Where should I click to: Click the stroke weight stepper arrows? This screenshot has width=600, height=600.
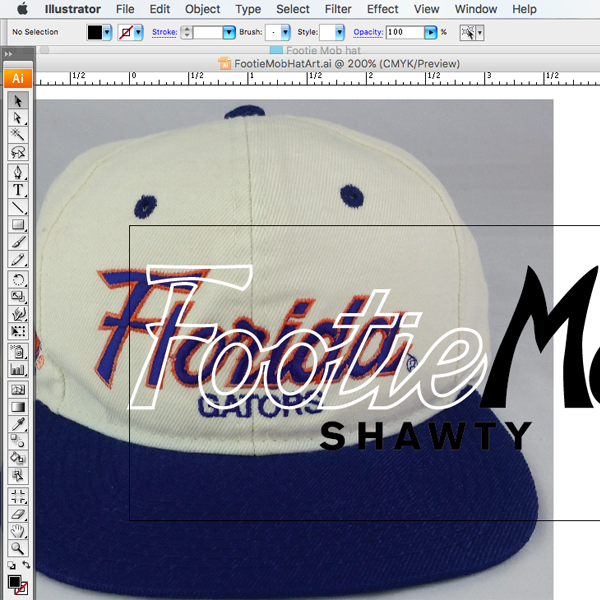(x=187, y=32)
